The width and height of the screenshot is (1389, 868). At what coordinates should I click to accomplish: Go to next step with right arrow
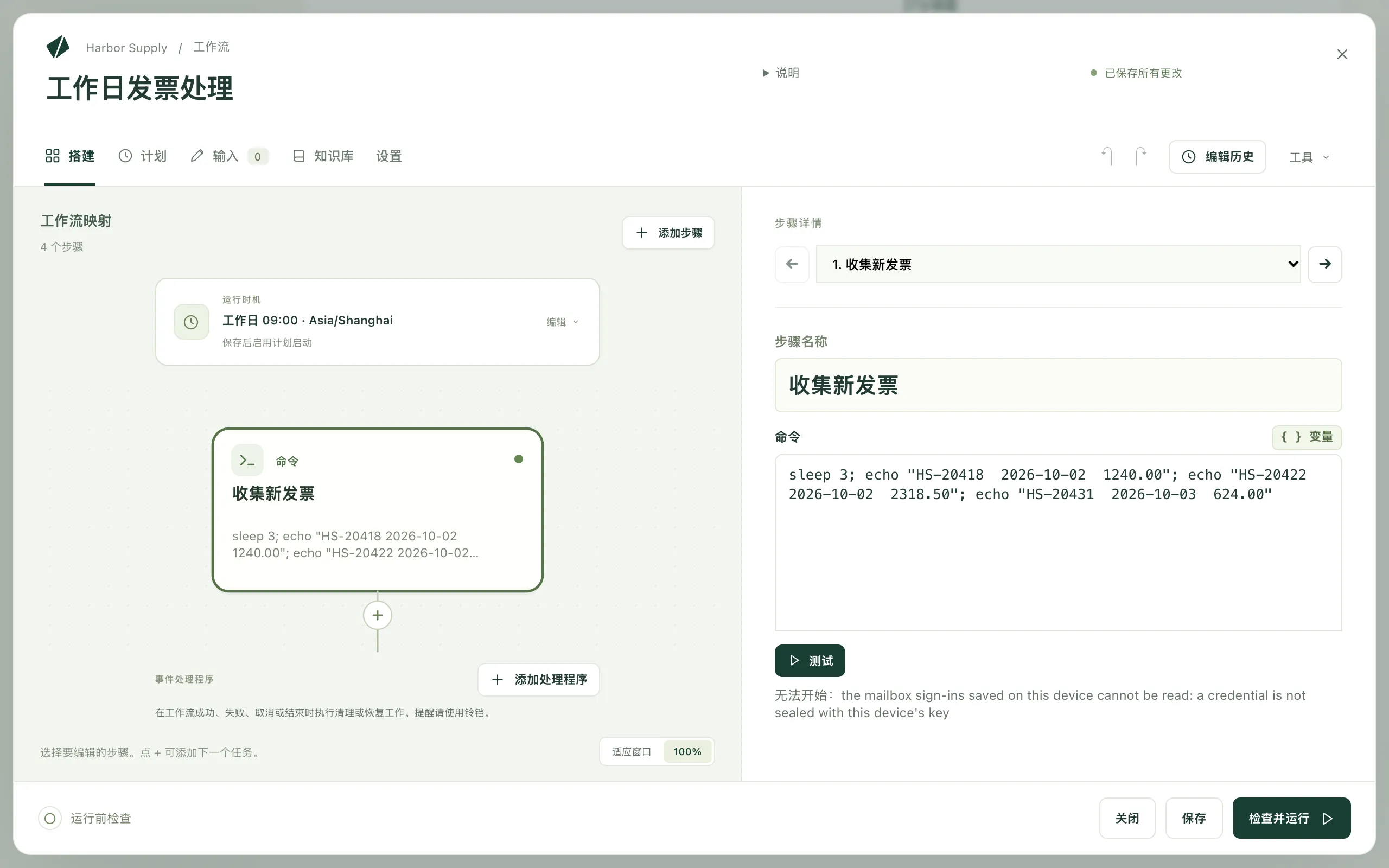click(1325, 264)
